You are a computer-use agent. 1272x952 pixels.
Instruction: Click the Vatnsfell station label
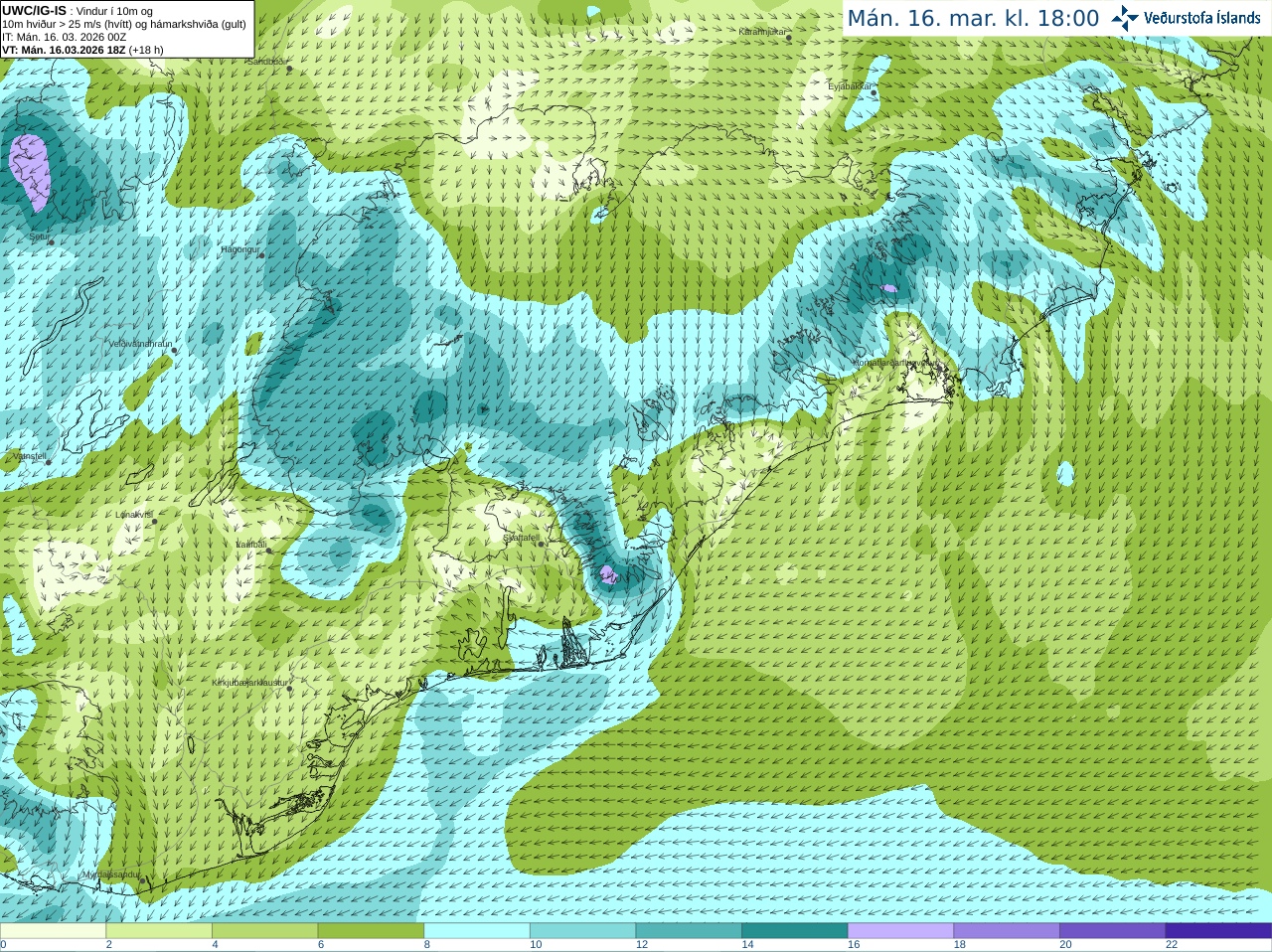[29, 456]
